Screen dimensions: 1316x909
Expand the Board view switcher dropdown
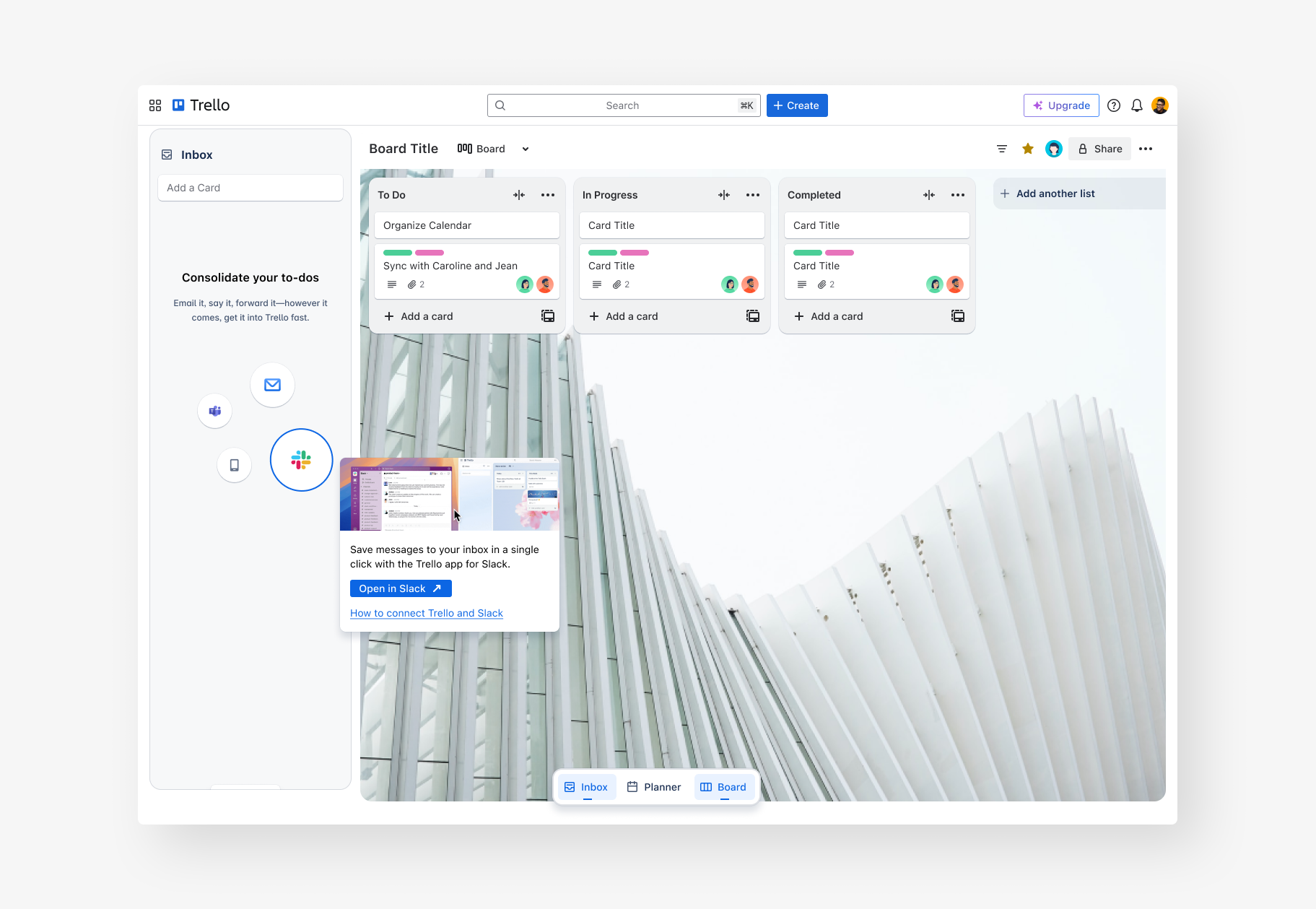[526, 149]
